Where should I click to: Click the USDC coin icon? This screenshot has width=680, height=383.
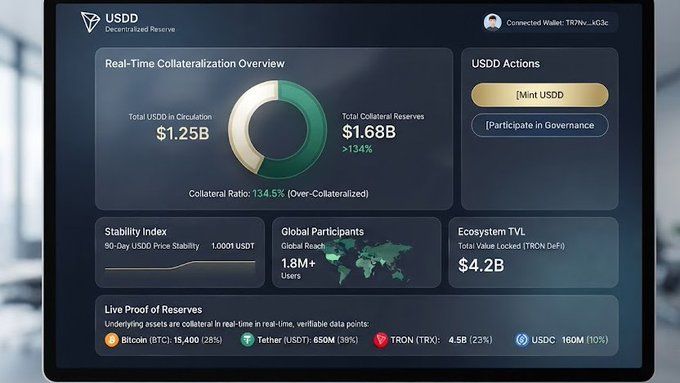(522, 340)
